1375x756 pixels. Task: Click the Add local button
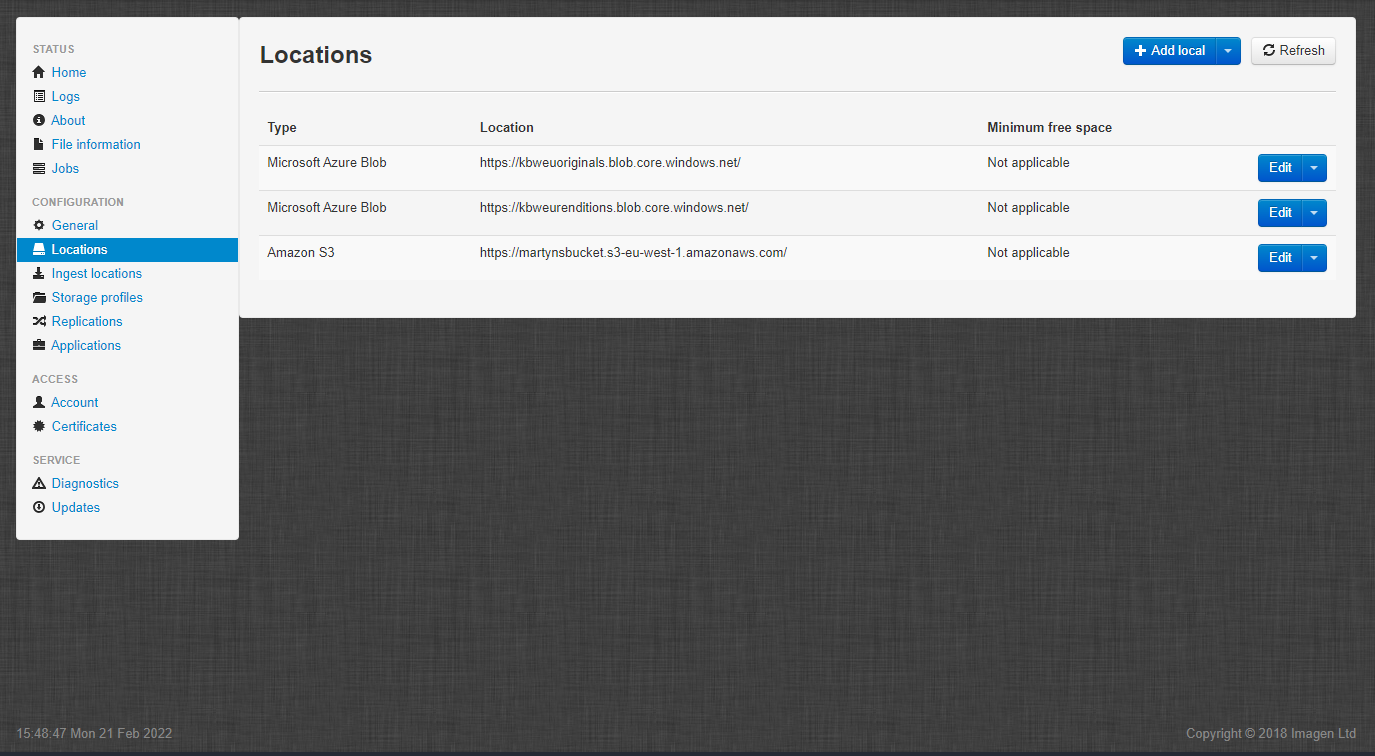coord(1169,51)
